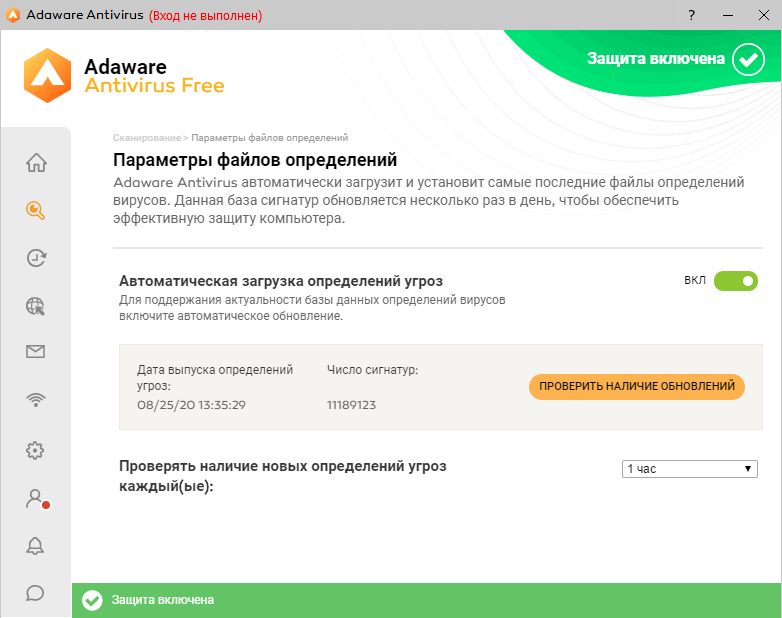Click the signature count '11189123'
Viewport: 782px width, 618px height.
(x=352, y=405)
